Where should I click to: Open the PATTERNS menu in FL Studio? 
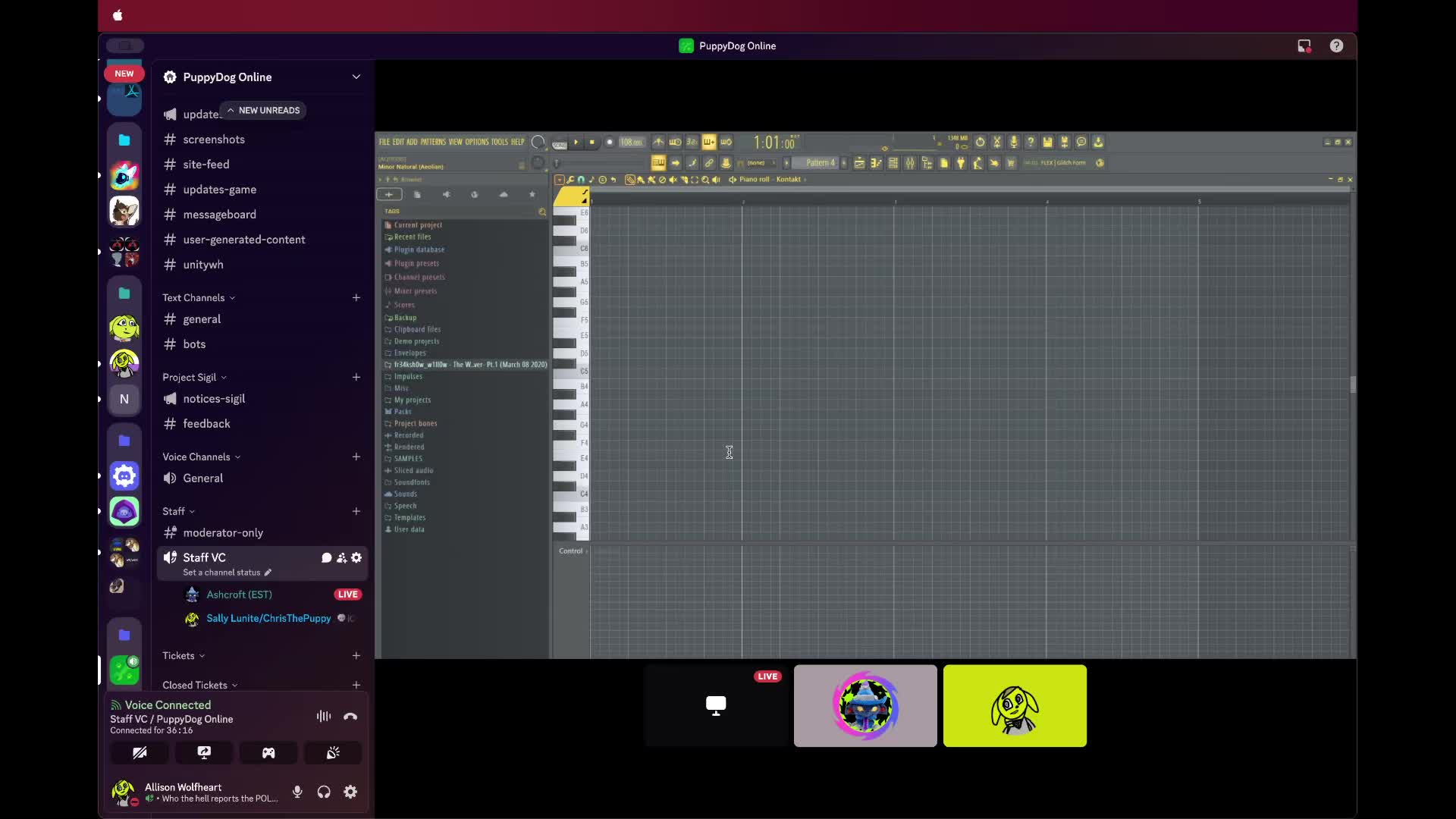tap(433, 142)
